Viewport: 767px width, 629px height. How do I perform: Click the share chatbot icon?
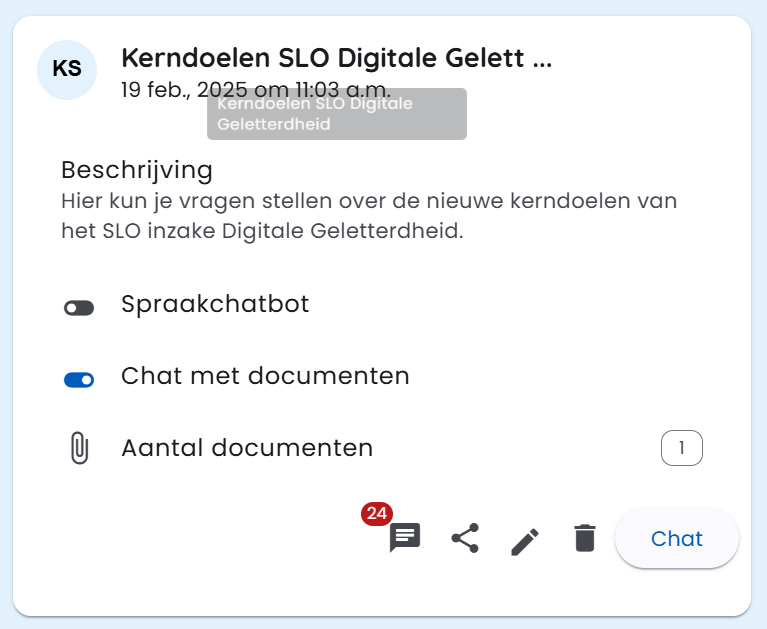465,539
